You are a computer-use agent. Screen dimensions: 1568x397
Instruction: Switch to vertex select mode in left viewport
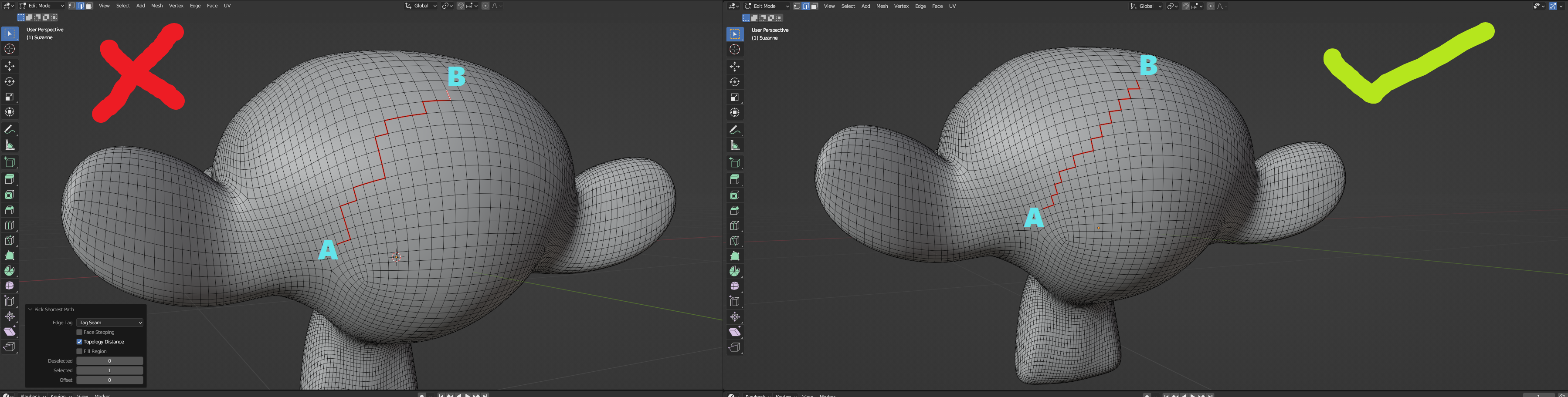click(72, 6)
